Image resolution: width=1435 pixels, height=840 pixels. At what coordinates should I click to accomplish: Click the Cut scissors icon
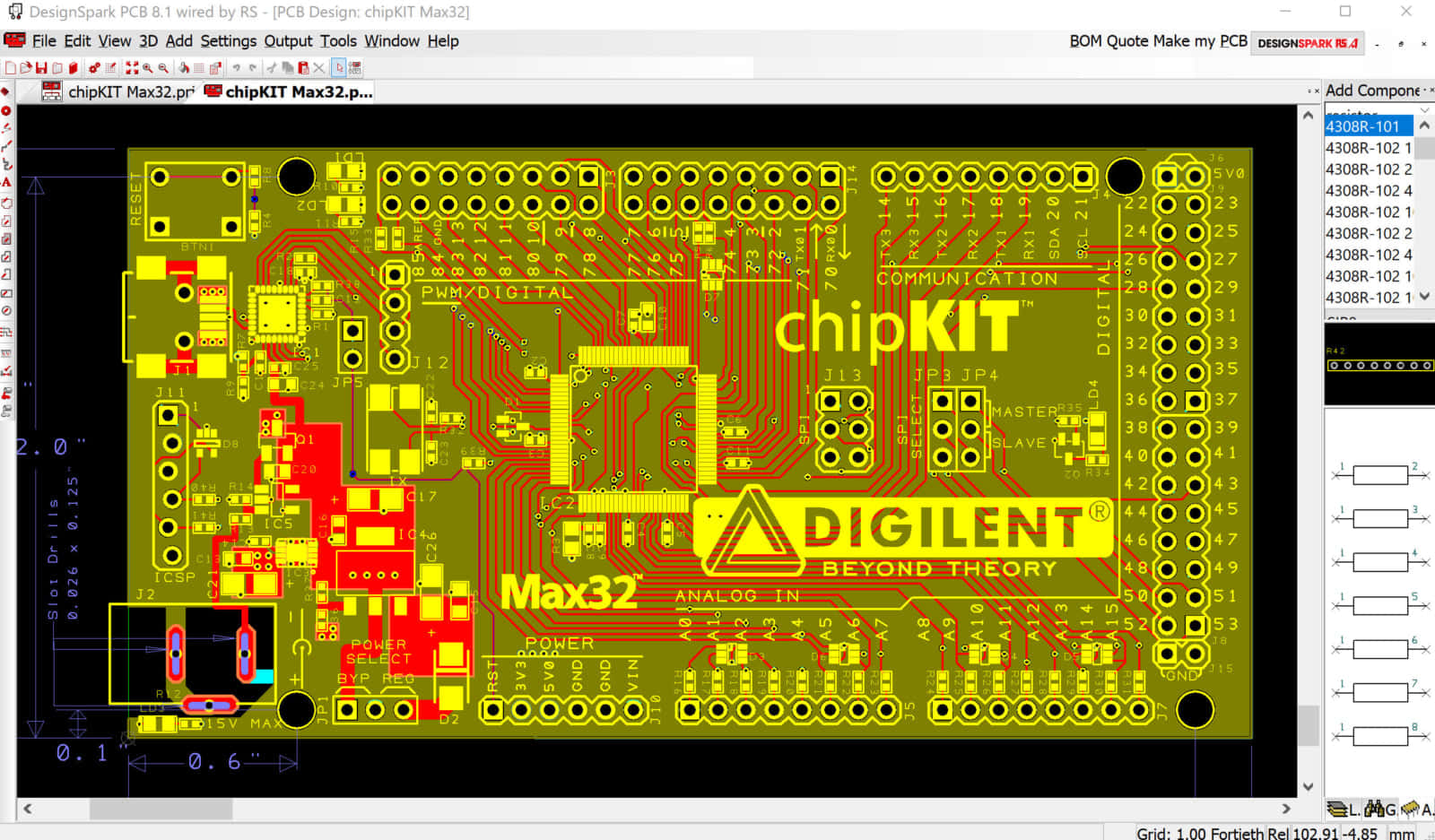click(x=272, y=68)
